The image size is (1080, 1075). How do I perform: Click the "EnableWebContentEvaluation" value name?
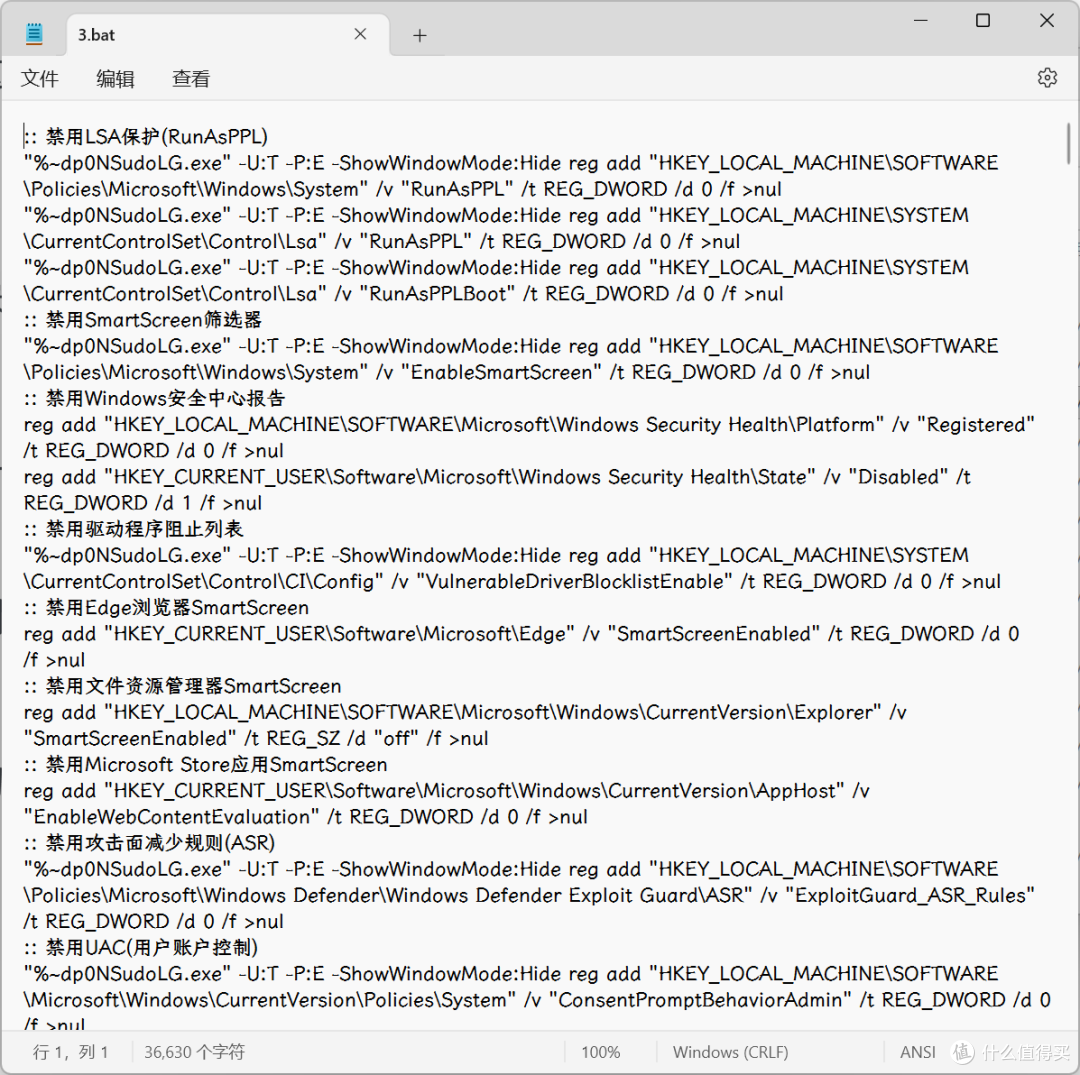(x=172, y=817)
